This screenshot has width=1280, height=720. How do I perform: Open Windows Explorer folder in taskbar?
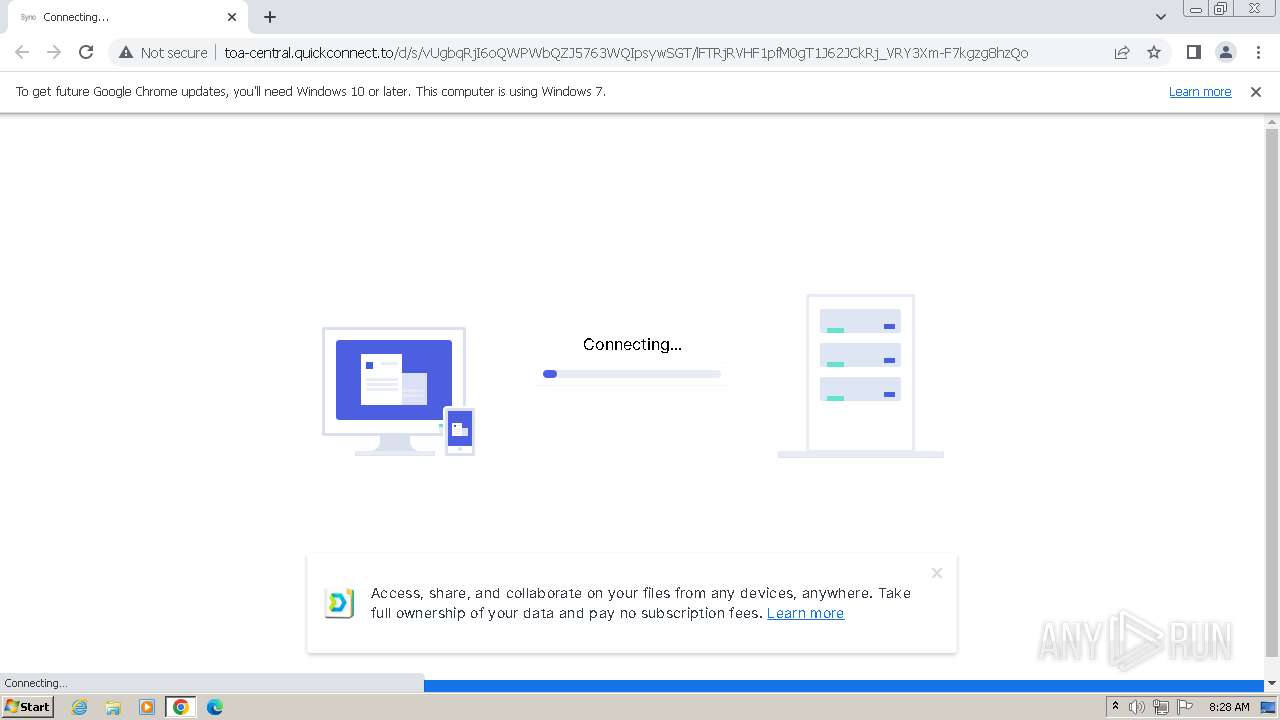coord(113,707)
